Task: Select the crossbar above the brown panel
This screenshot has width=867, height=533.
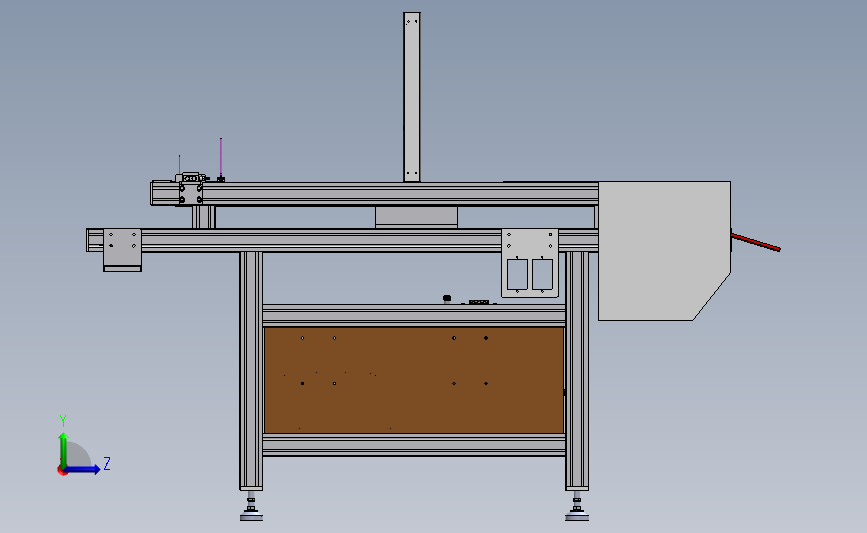Action: coord(414,315)
